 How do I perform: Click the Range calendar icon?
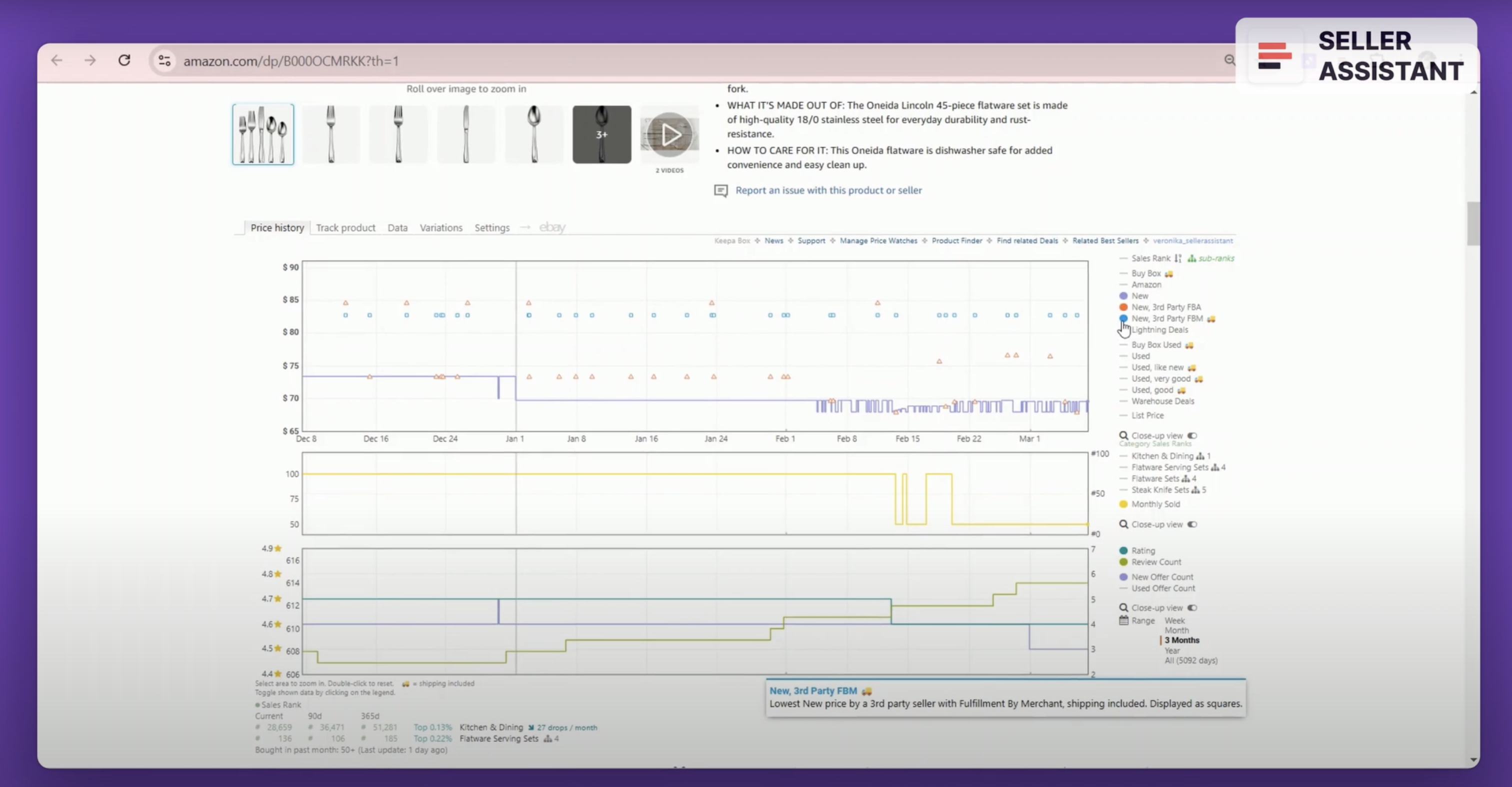coord(1123,620)
